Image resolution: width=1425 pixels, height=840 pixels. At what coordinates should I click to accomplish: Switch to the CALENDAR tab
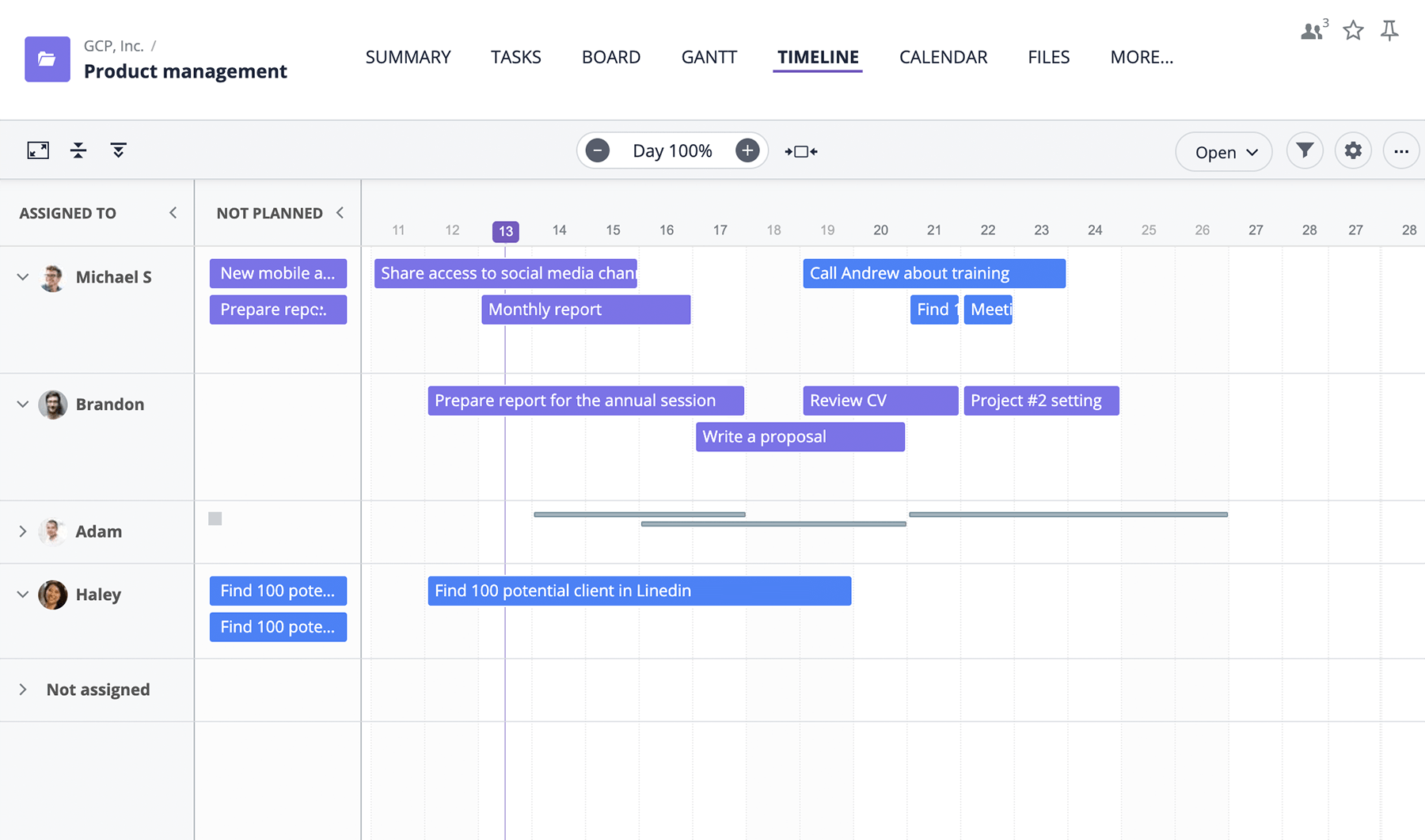tap(943, 57)
